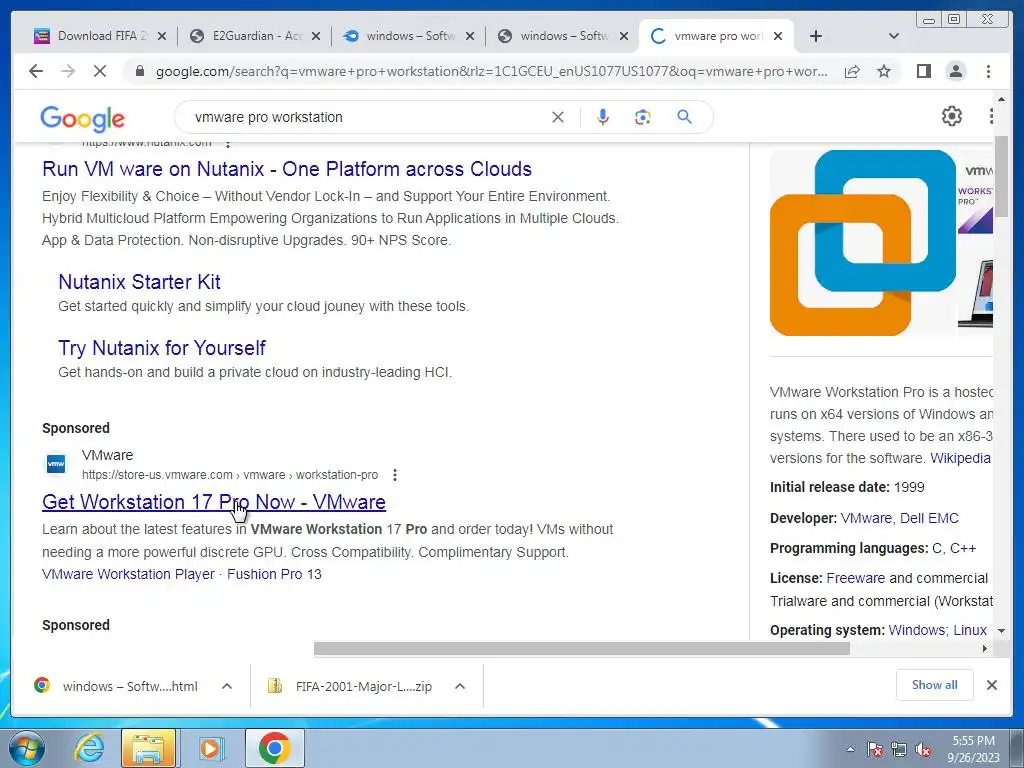View site information via the lock icon
1024x768 pixels.
pos(139,71)
